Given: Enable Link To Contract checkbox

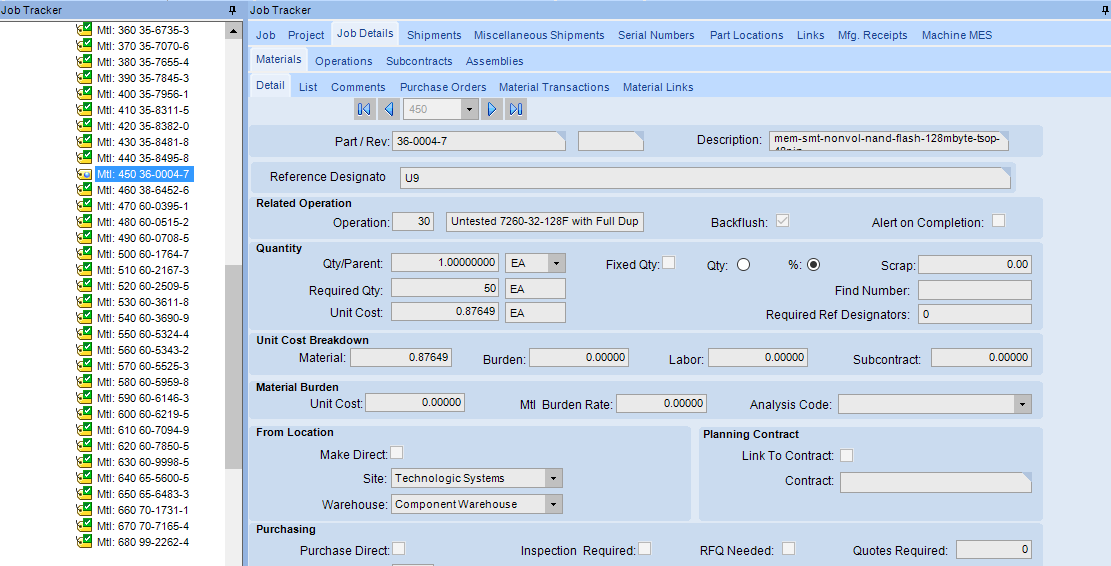Looking at the screenshot, I should [846, 455].
